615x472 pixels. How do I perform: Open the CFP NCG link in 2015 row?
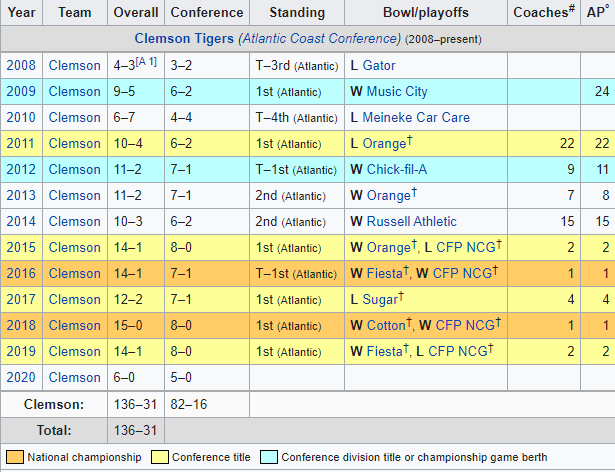click(x=466, y=247)
